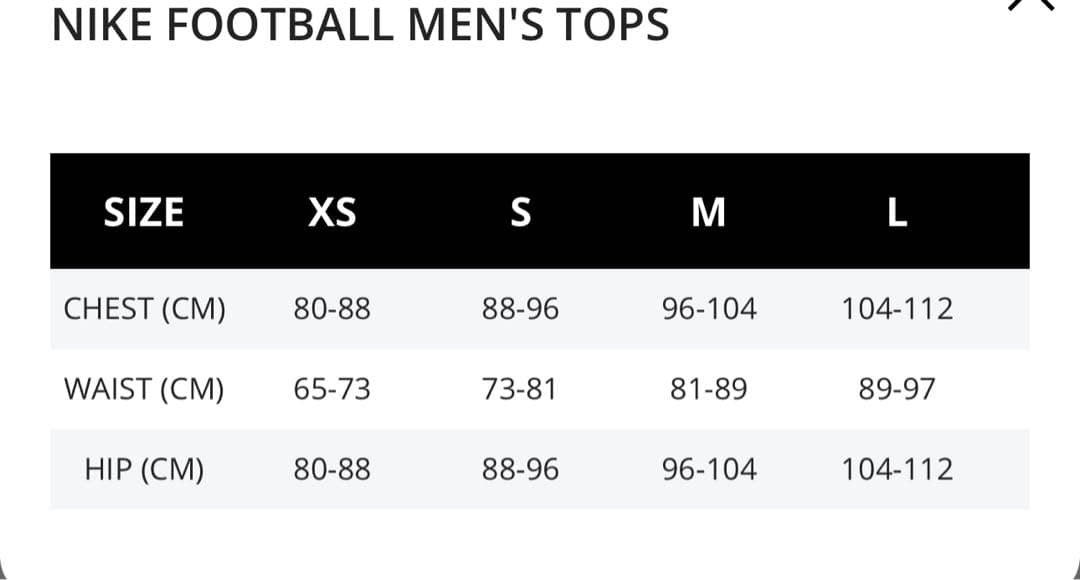Screen dimensions: 1080x580
Task: Select the S size column header
Action: (x=520, y=212)
